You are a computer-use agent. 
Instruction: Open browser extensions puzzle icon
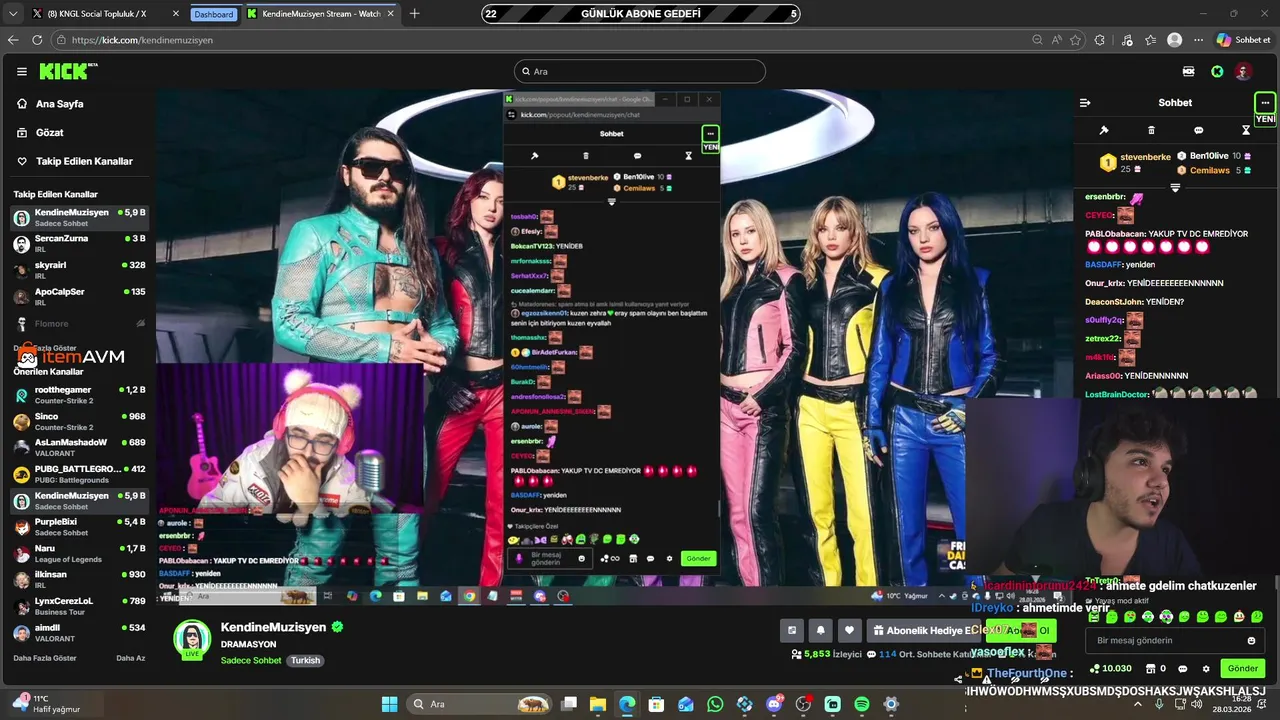1100,40
